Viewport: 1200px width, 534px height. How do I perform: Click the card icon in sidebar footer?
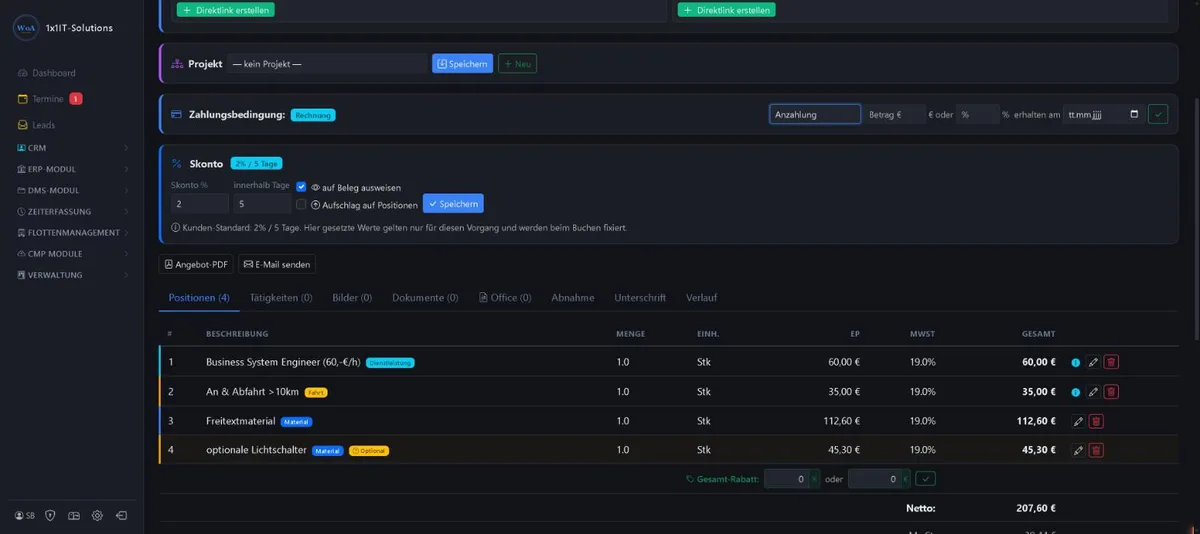click(74, 516)
